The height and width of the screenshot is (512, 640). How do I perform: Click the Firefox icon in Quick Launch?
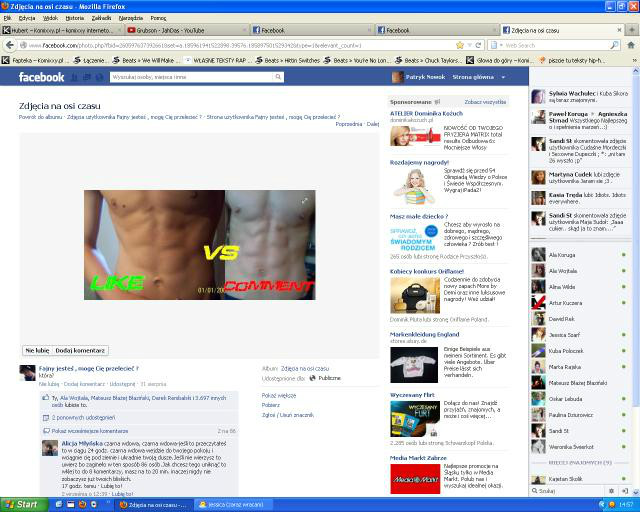[82, 504]
